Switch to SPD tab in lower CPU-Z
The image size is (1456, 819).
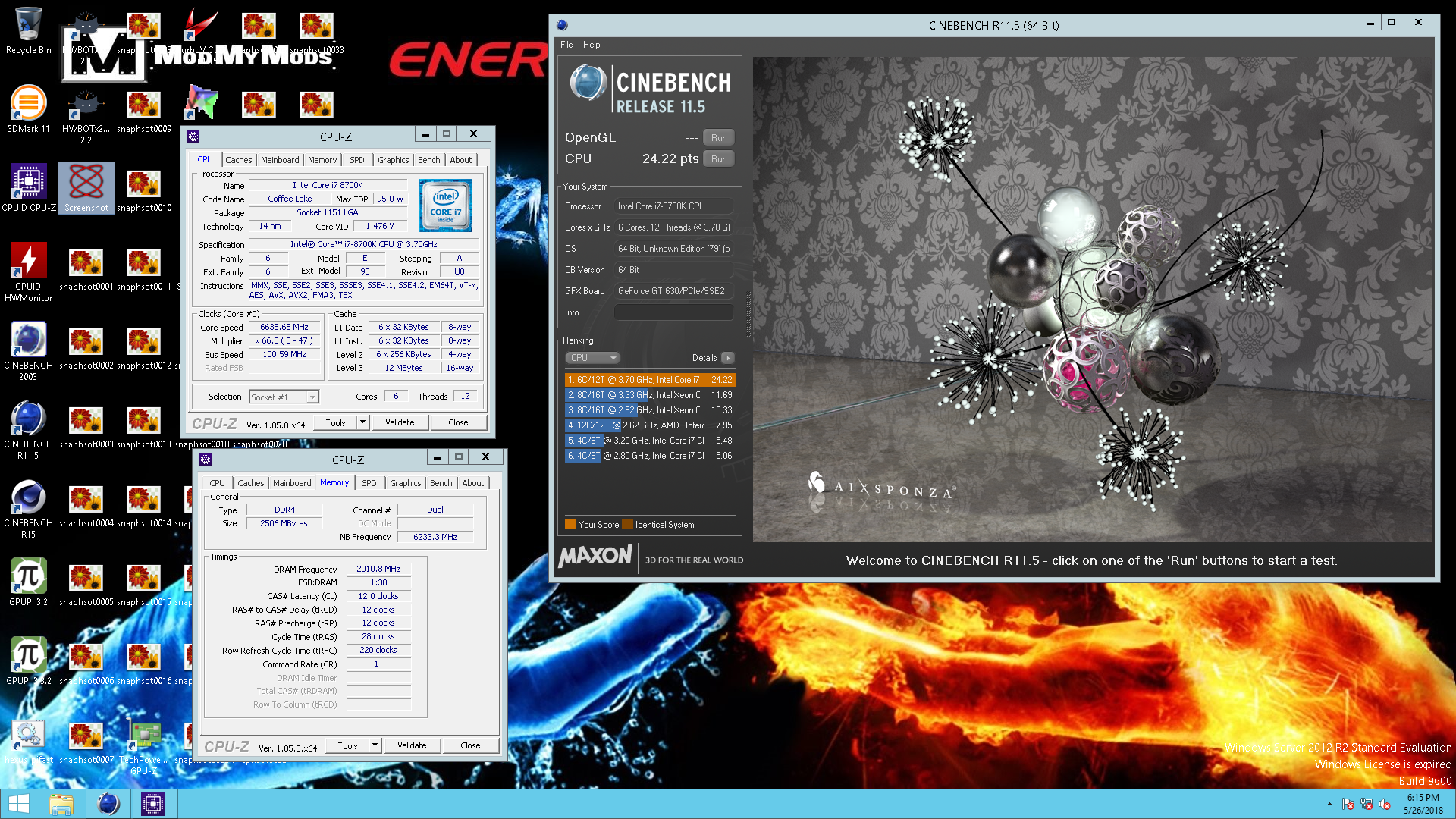coord(369,483)
